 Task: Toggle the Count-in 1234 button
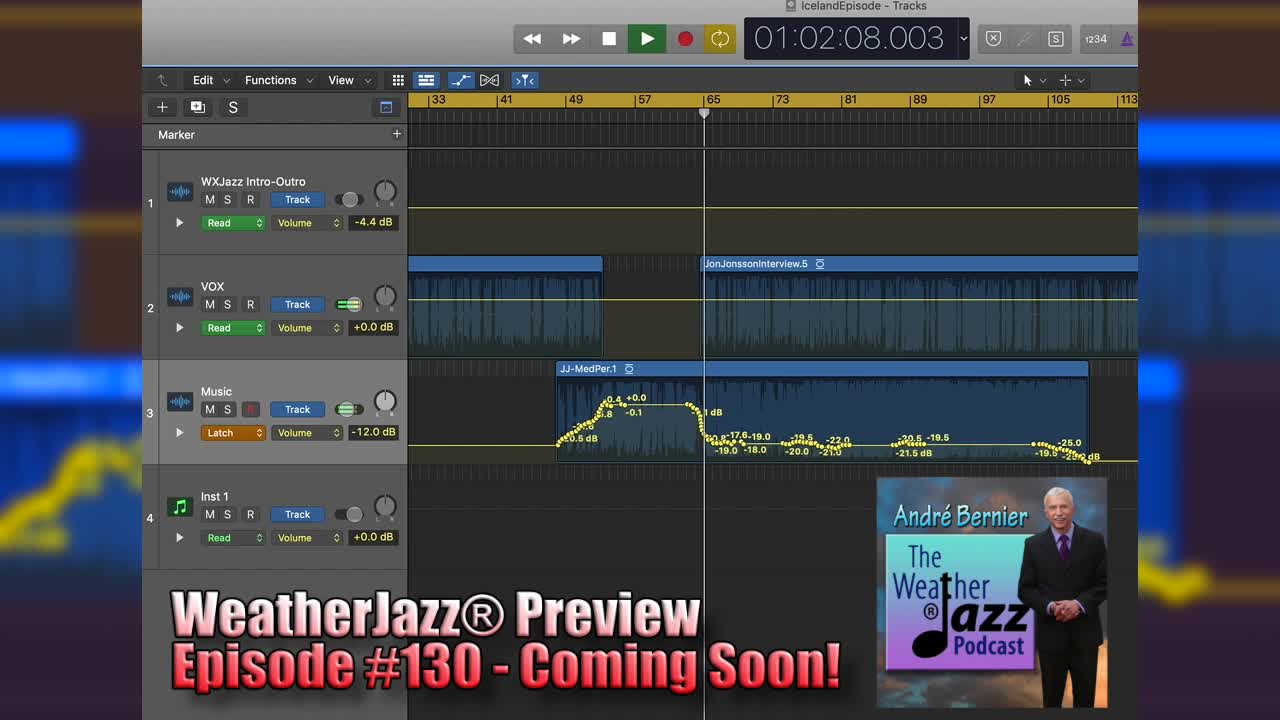point(1096,39)
